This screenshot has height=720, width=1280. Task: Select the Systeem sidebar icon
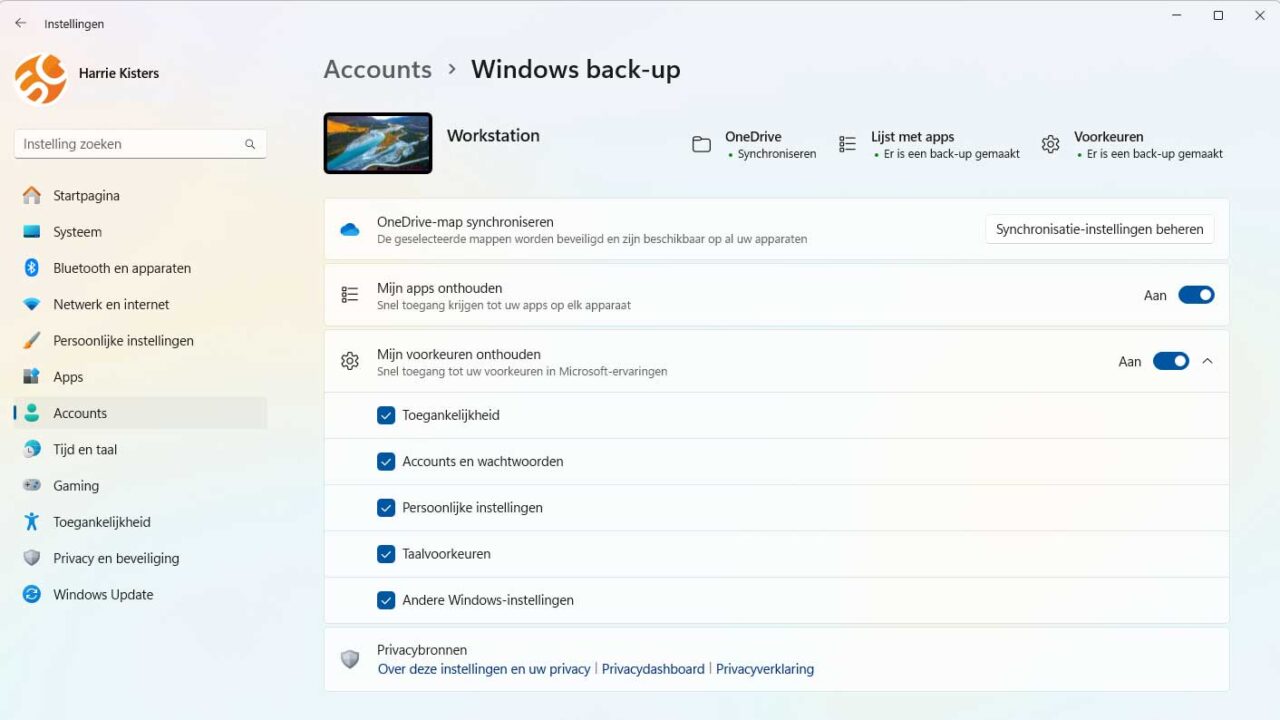(77, 231)
